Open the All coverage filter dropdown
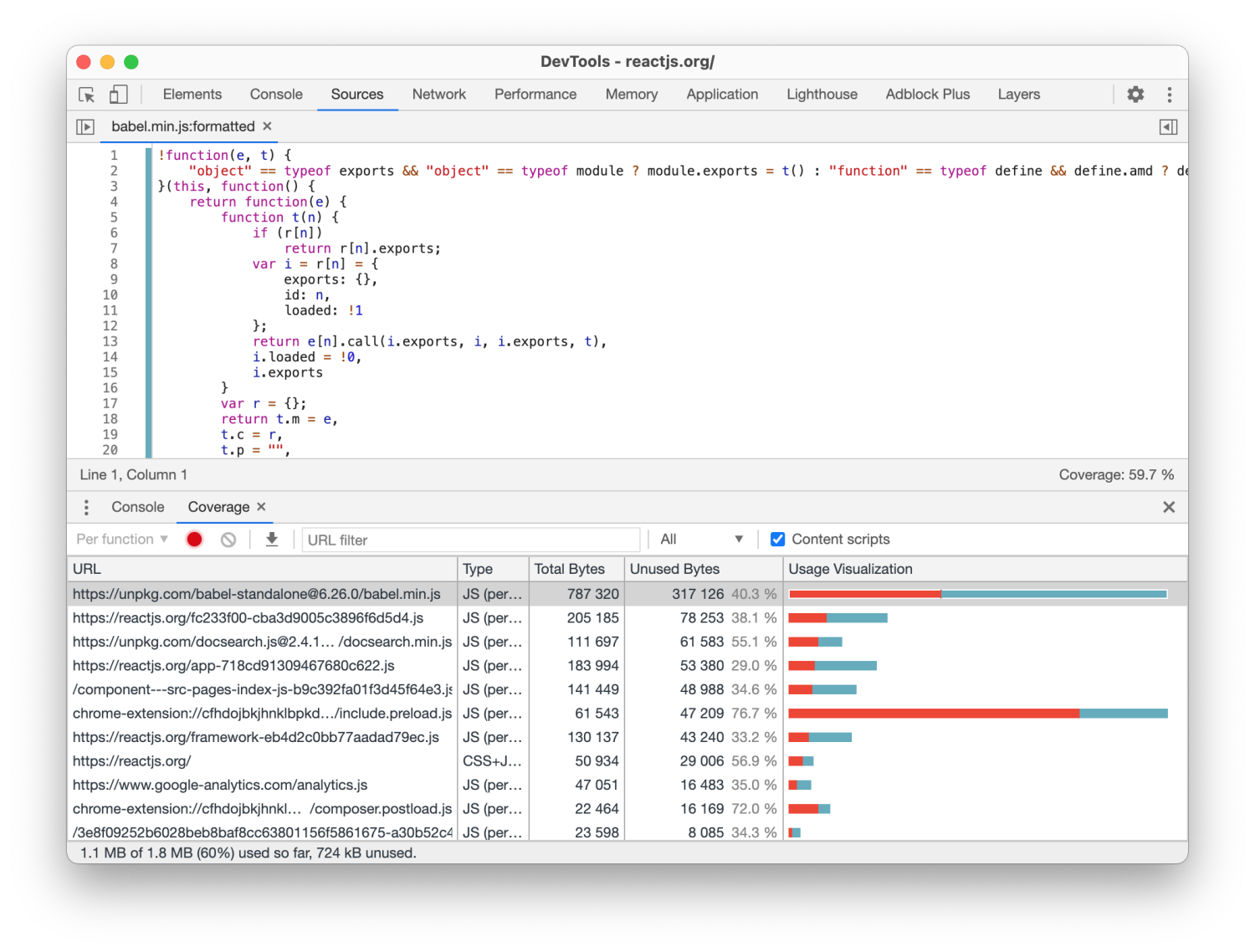 (701, 540)
